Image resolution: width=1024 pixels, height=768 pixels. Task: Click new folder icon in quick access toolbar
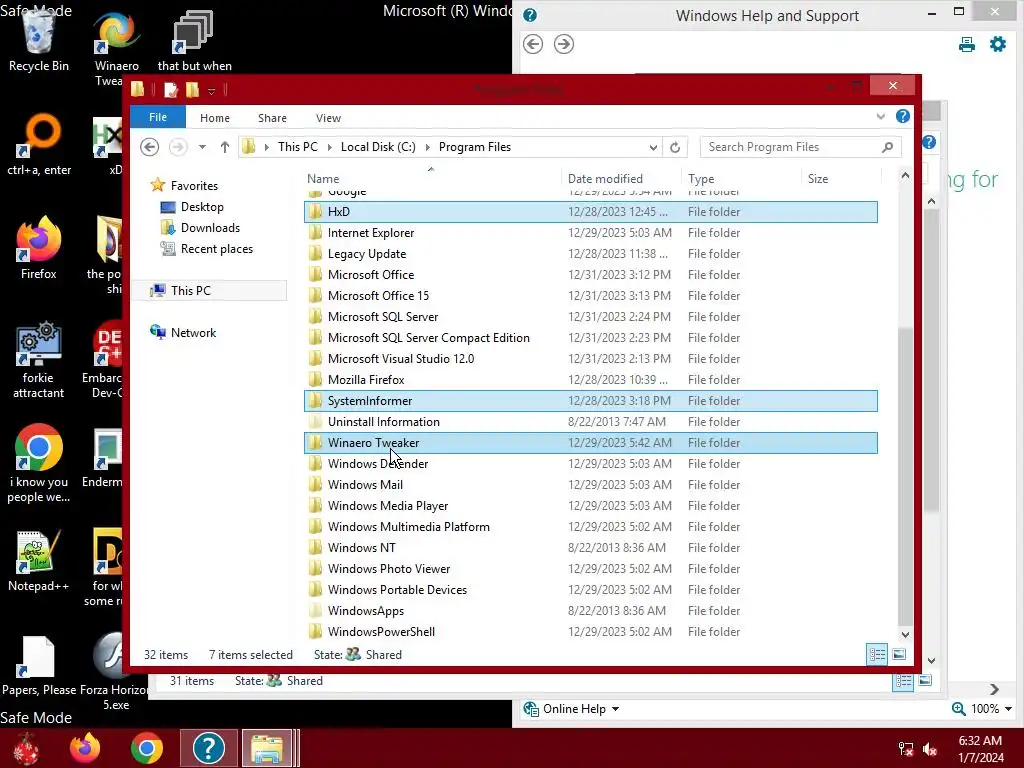pos(192,89)
